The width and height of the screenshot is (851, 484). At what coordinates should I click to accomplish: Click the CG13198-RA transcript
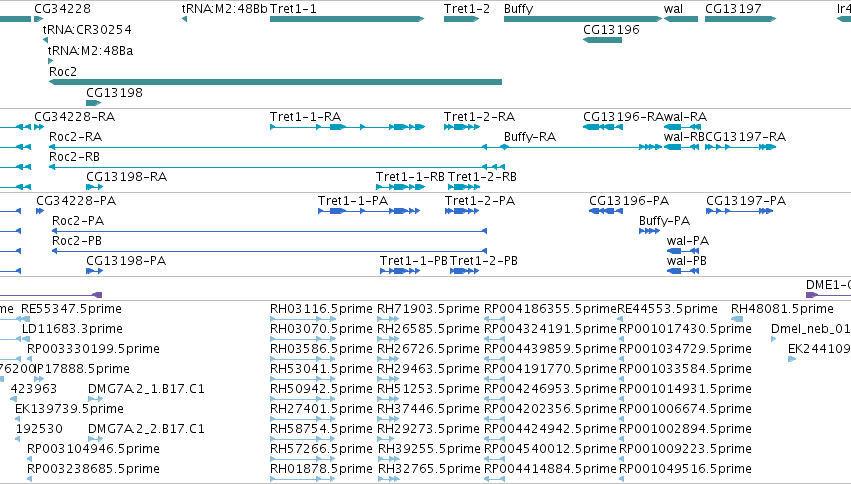94,187
